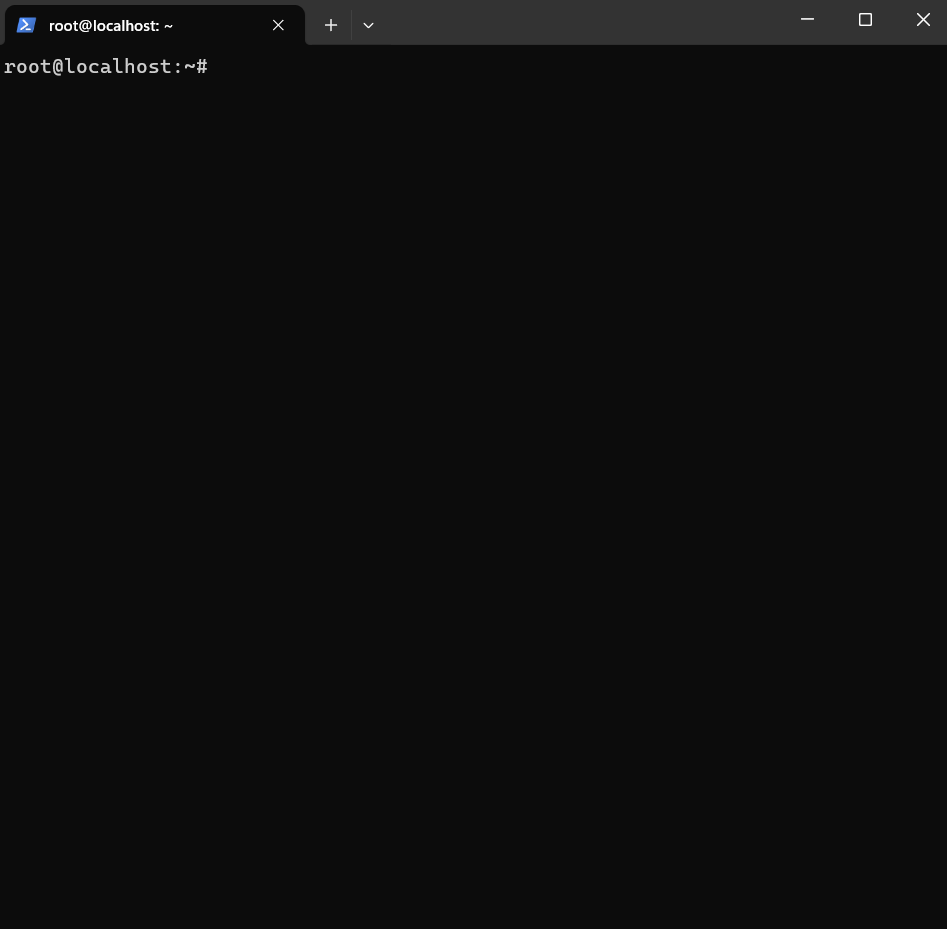Image resolution: width=947 pixels, height=929 pixels.
Task: Click inside the black terminal window
Action: (x=470, y=450)
